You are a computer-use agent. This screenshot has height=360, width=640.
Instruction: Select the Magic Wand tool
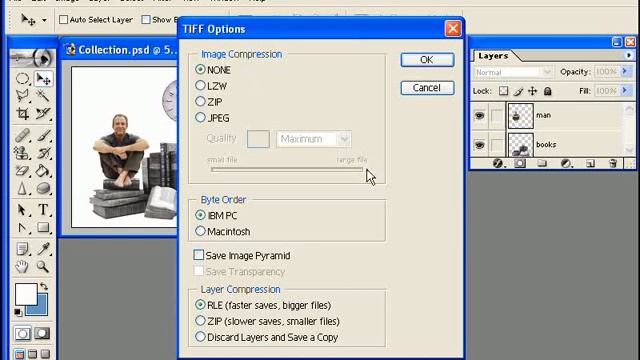click(43, 96)
